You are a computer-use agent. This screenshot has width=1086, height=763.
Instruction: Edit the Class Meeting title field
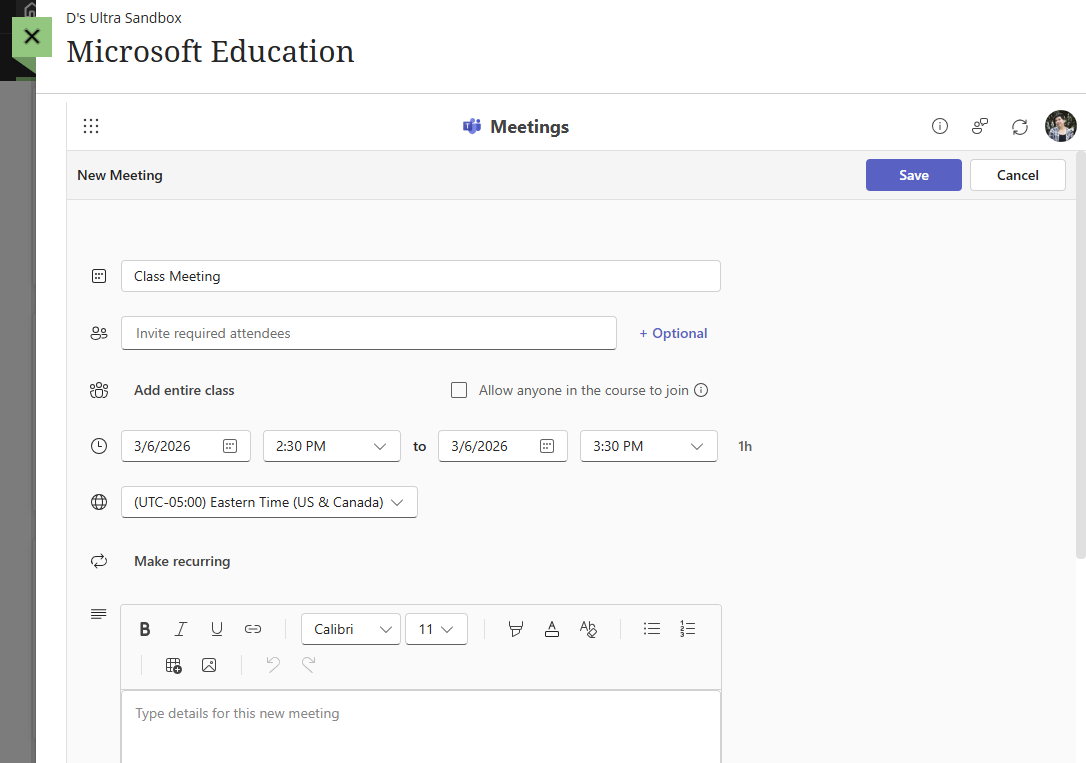(x=420, y=276)
